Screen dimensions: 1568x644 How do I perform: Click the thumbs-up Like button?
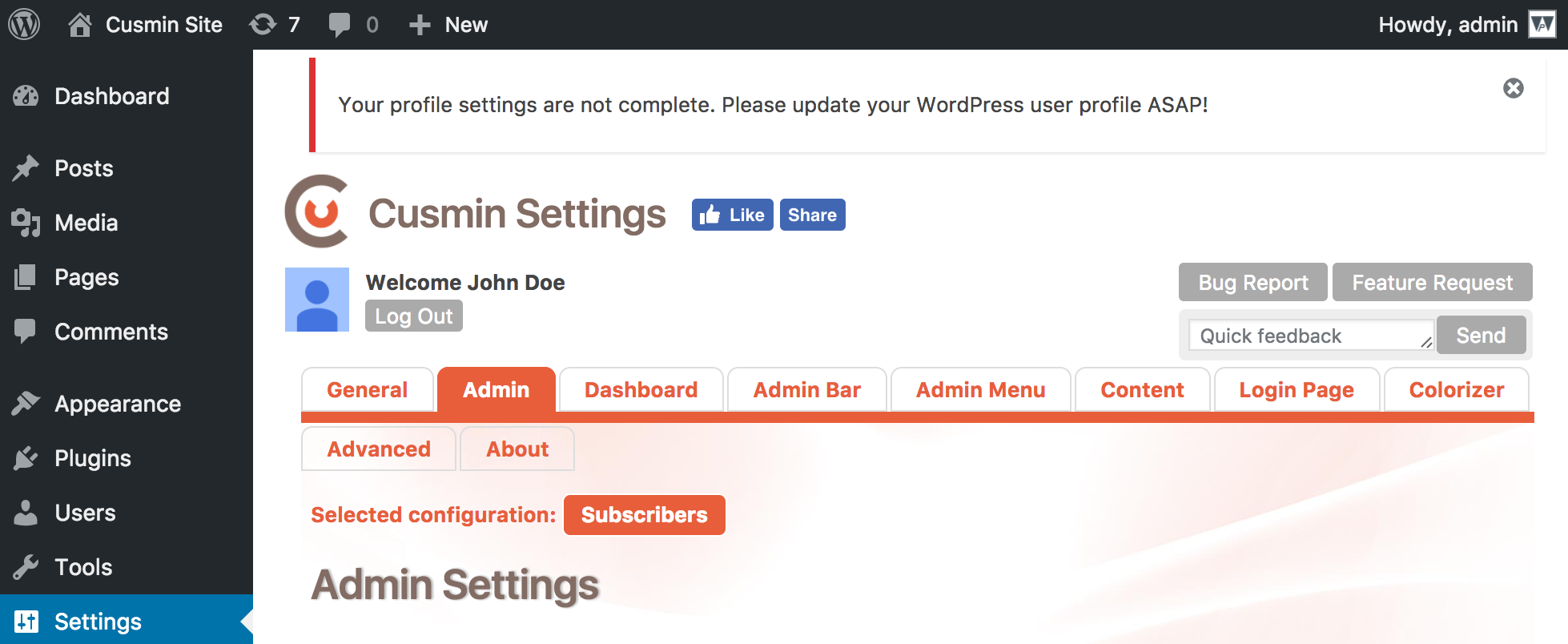733,215
